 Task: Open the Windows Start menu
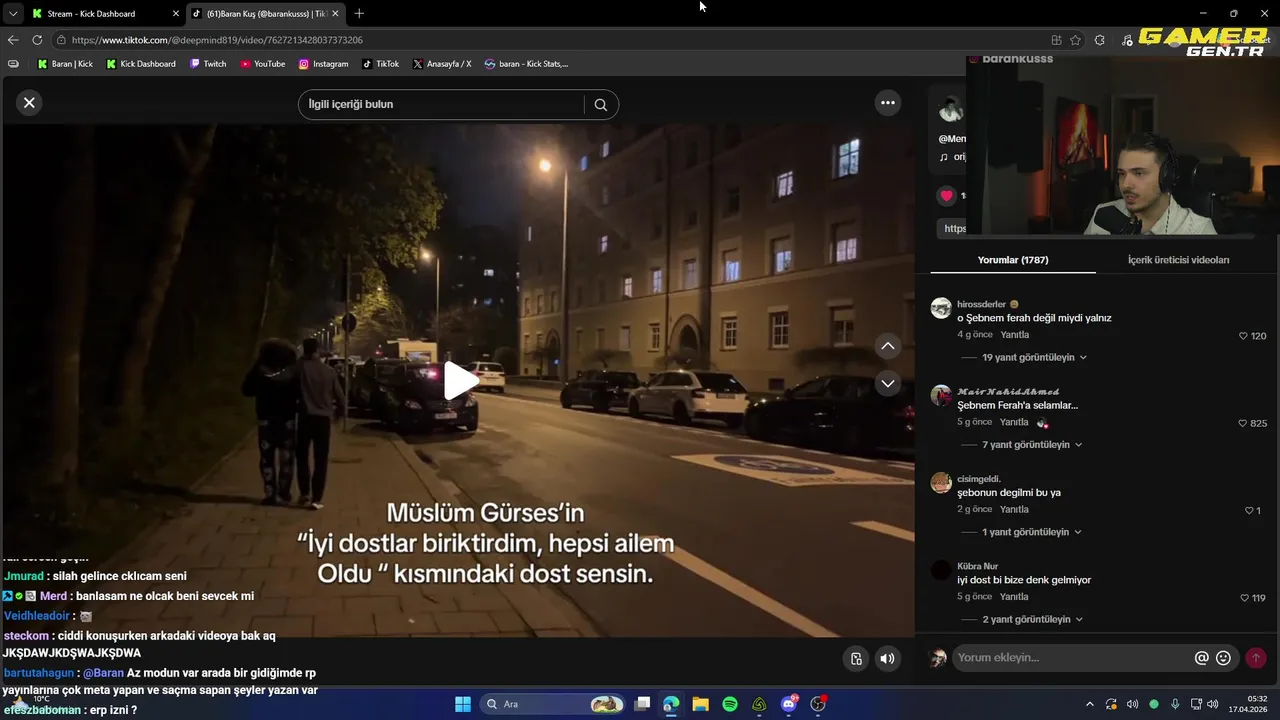point(463,704)
